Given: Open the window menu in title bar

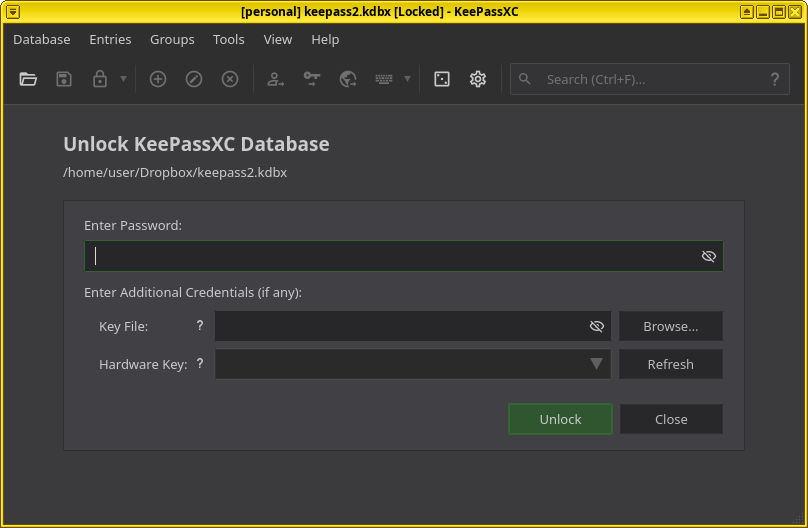Looking at the screenshot, I should [x=13, y=11].
